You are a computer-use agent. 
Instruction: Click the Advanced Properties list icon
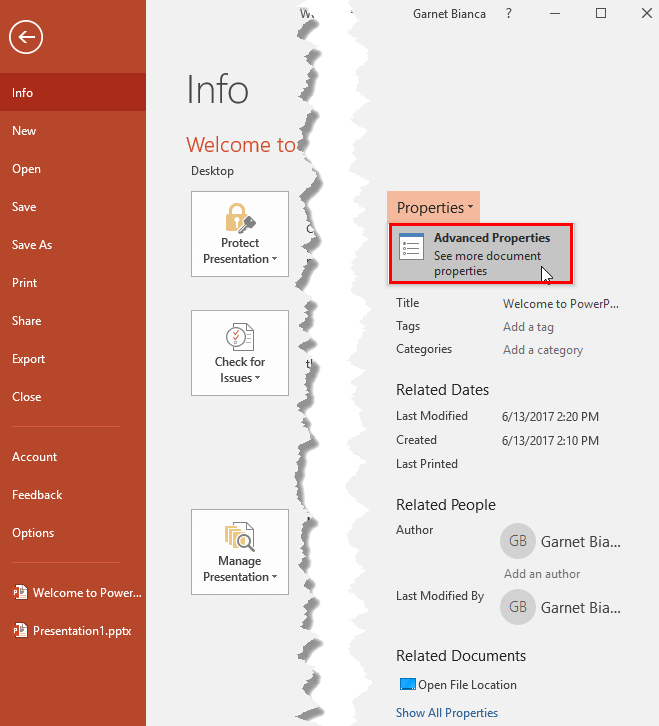(x=411, y=246)
